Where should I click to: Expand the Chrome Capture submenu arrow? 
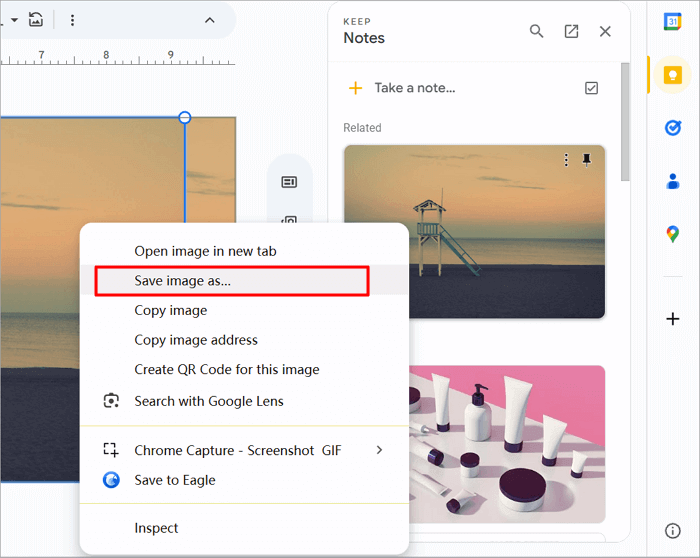click(379, 450)
